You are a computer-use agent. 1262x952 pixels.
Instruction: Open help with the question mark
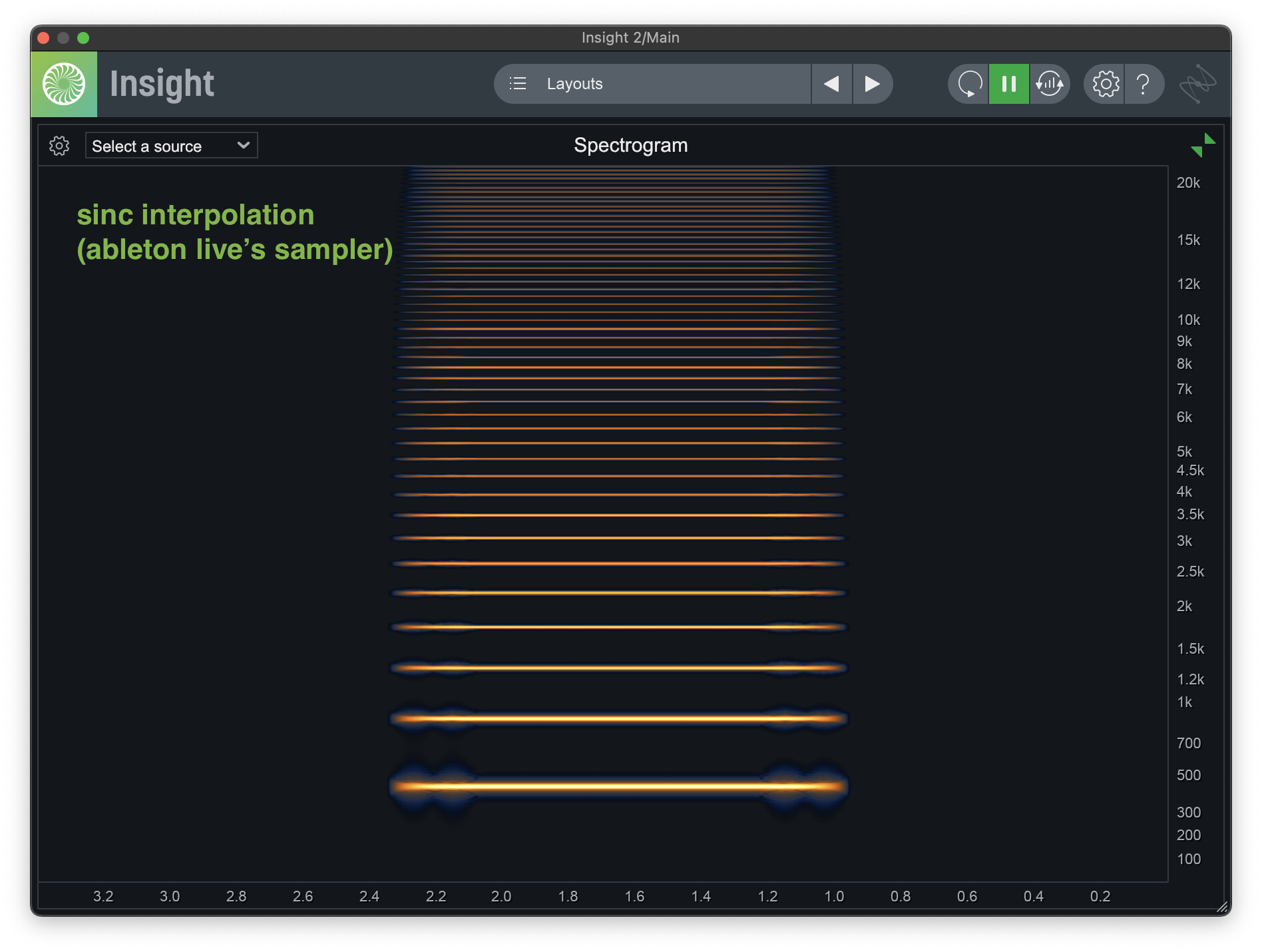(1144, 84)
